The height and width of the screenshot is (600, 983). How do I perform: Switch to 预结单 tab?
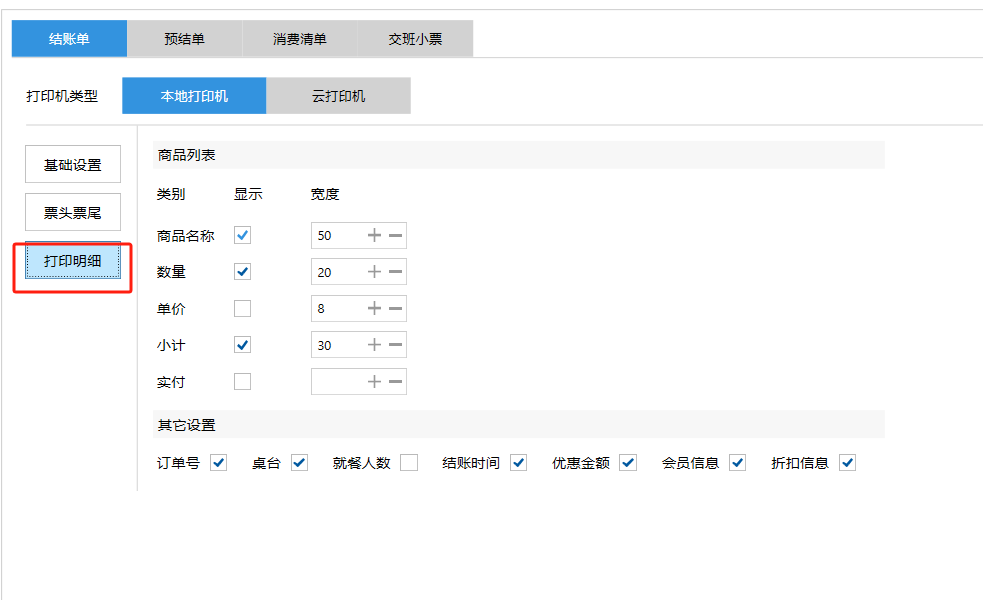[185, 39]
